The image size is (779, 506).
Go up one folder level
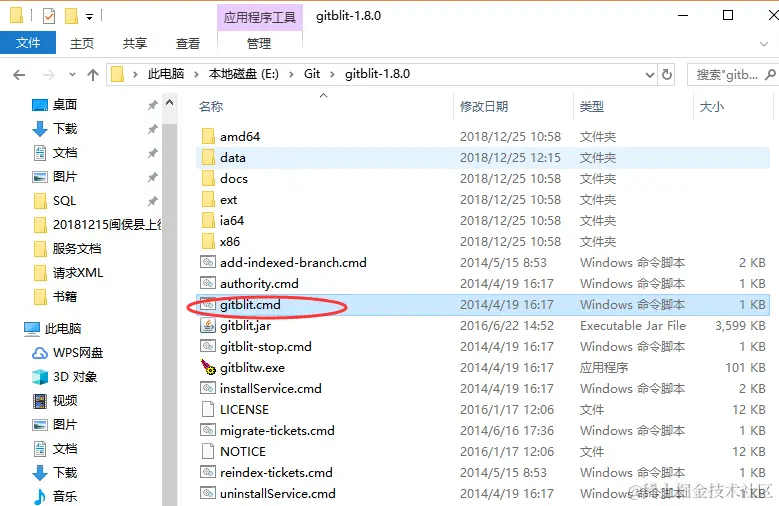coord(93,75)
